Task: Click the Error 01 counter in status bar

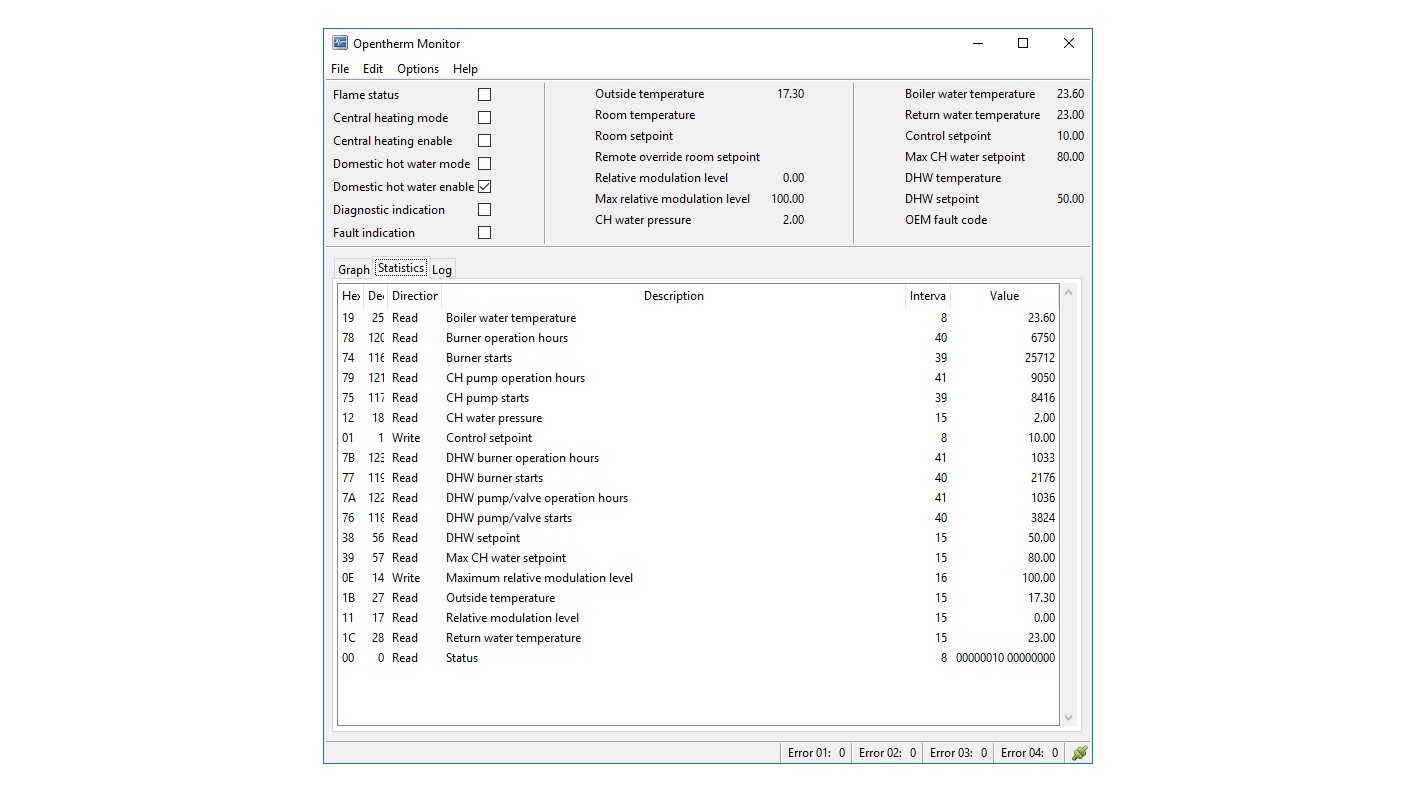Action: pyautogui.click(x=816, y=753)
